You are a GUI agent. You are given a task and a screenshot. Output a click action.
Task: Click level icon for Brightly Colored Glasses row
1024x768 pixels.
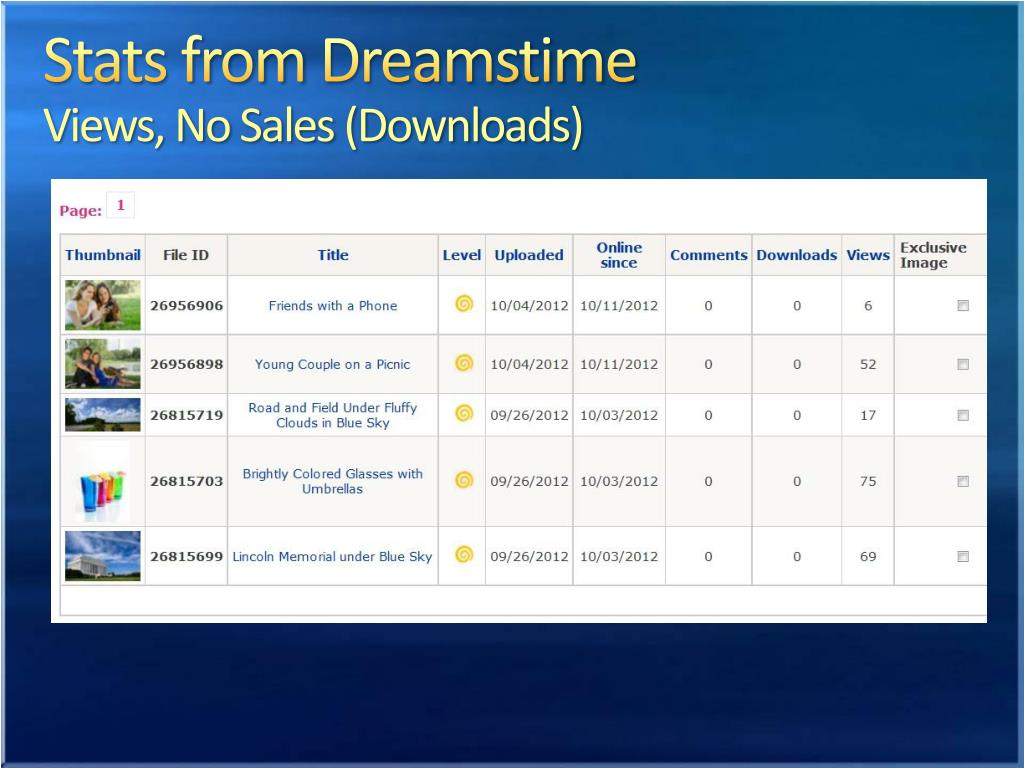pyautogui.click(x=464, y=480)
